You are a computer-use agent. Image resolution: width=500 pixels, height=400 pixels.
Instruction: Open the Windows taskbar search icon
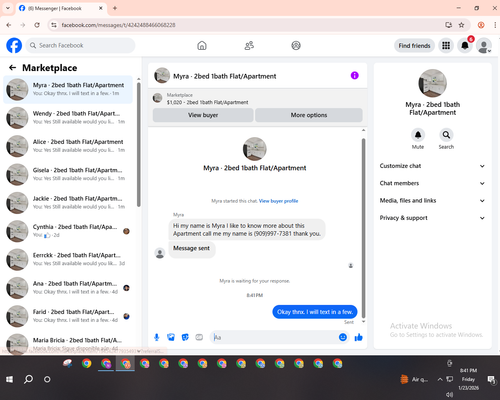[x=29, y=379]
